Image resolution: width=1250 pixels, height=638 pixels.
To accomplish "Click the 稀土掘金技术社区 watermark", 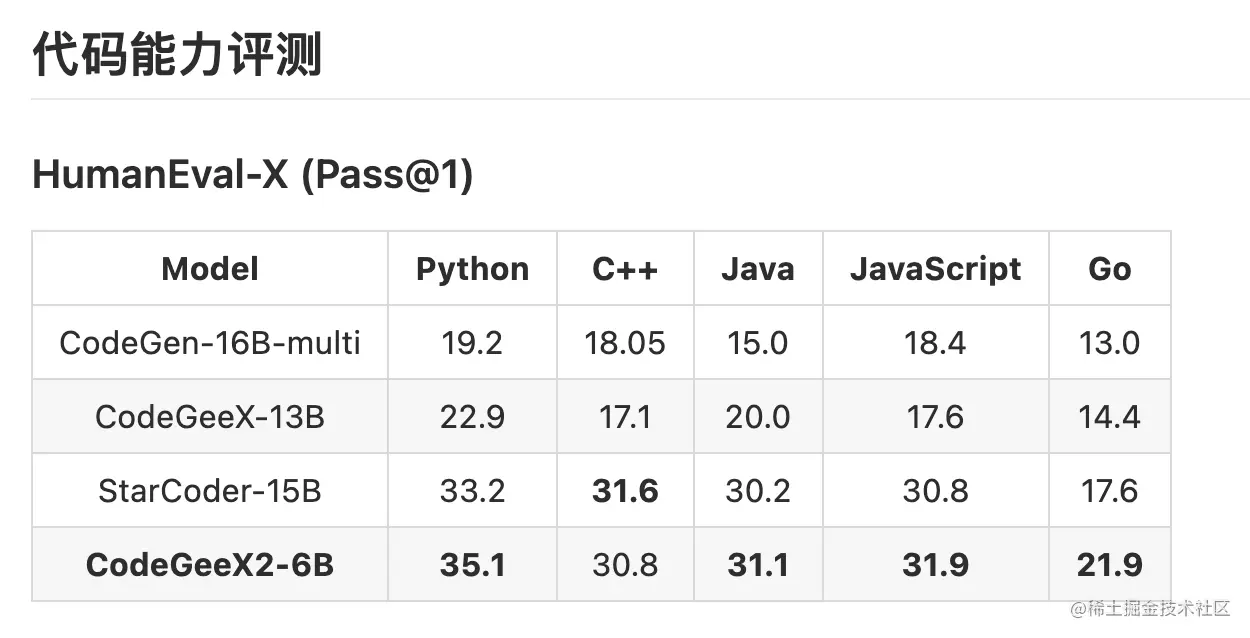I will click(x=1150, y=608).
